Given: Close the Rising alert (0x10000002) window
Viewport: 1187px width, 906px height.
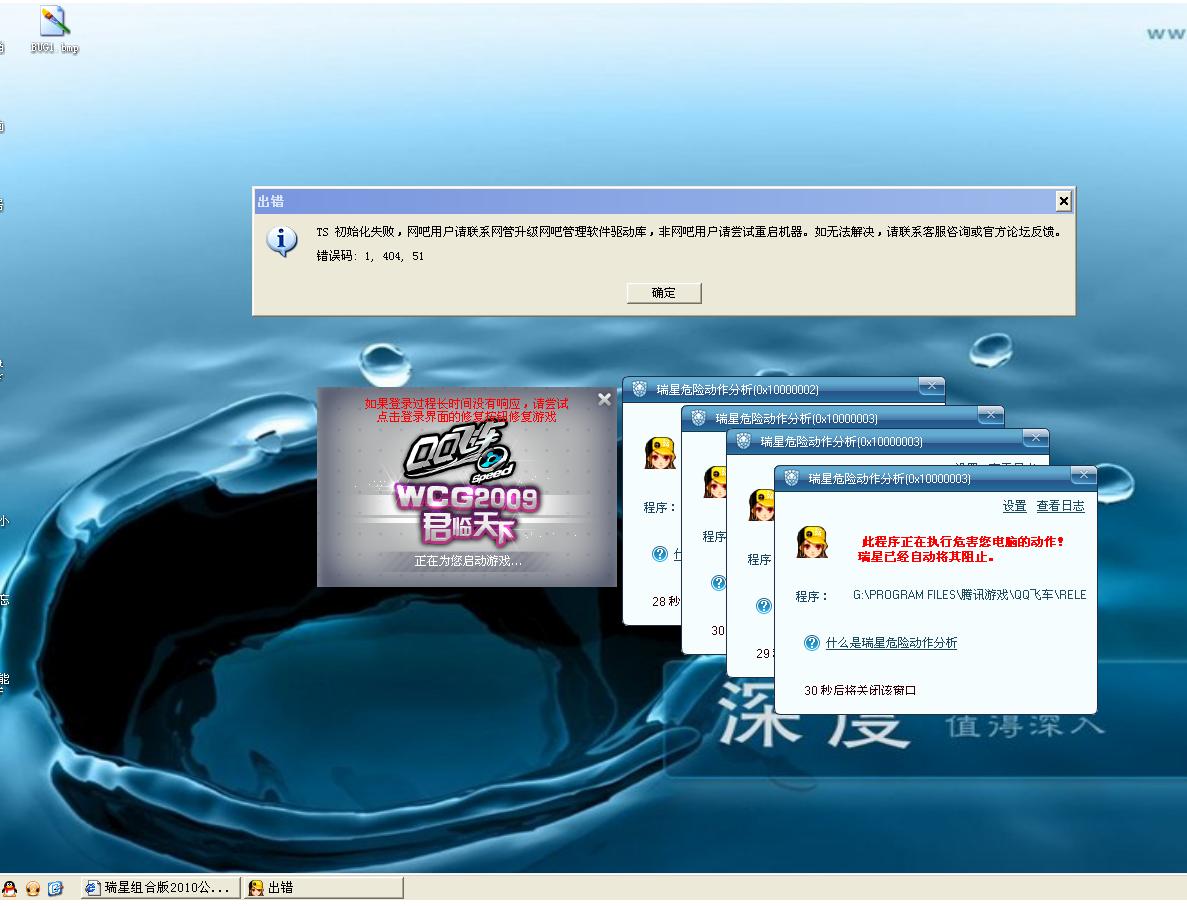Looking at the screenshot, I should click(x=931, y=387).
